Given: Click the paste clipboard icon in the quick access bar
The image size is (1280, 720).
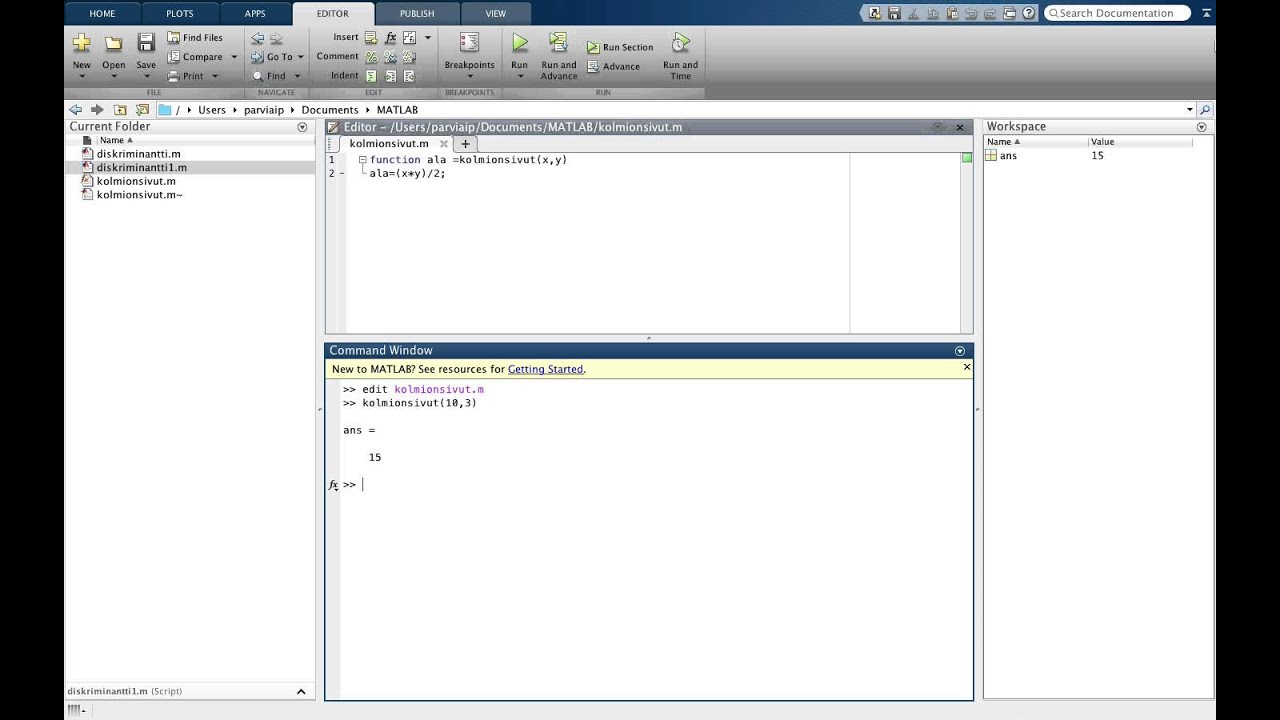Looking at the screenshot, I should click(x=952, y=13).
